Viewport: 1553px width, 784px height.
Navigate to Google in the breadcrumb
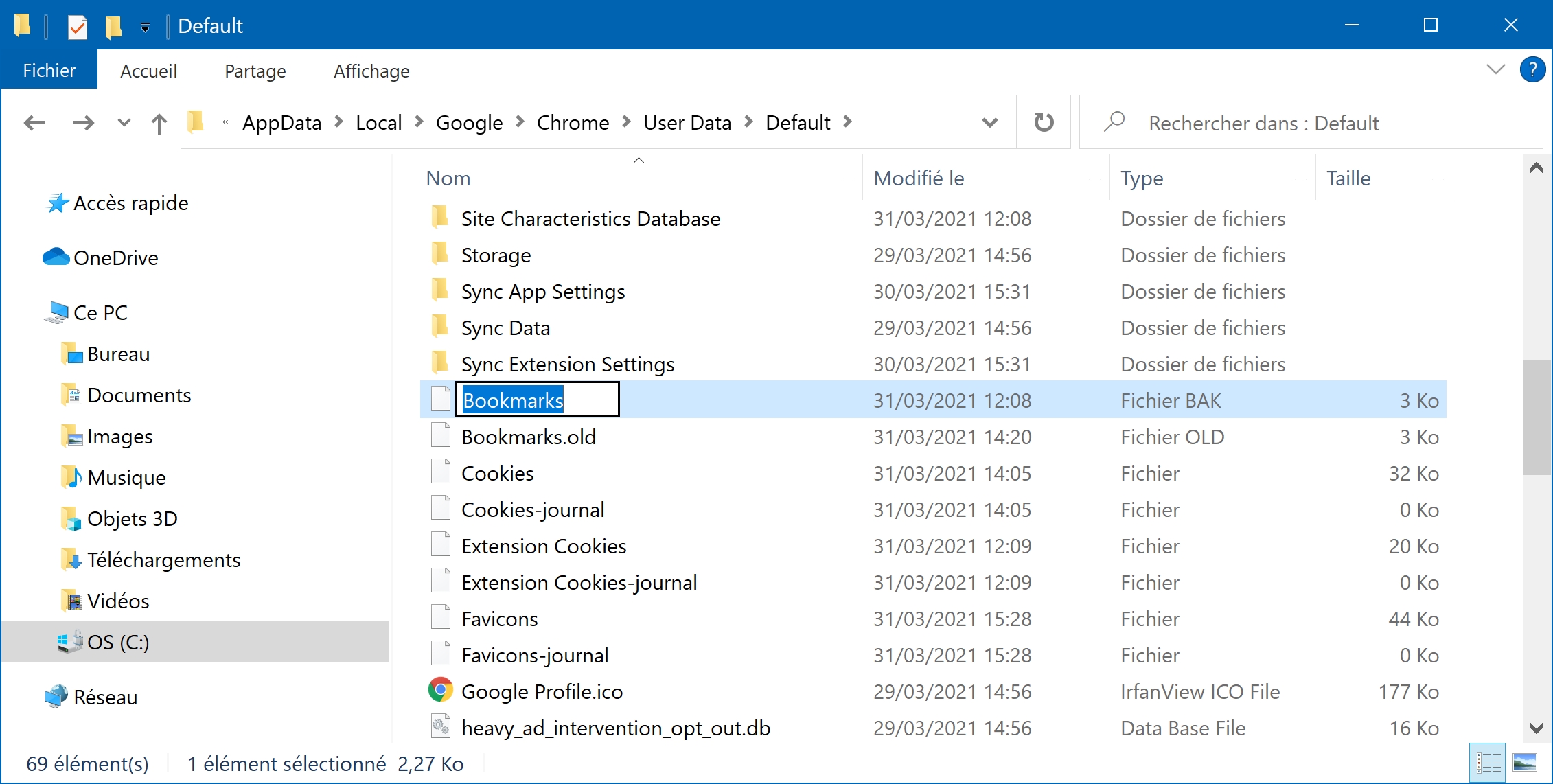[x=469, y=123]
